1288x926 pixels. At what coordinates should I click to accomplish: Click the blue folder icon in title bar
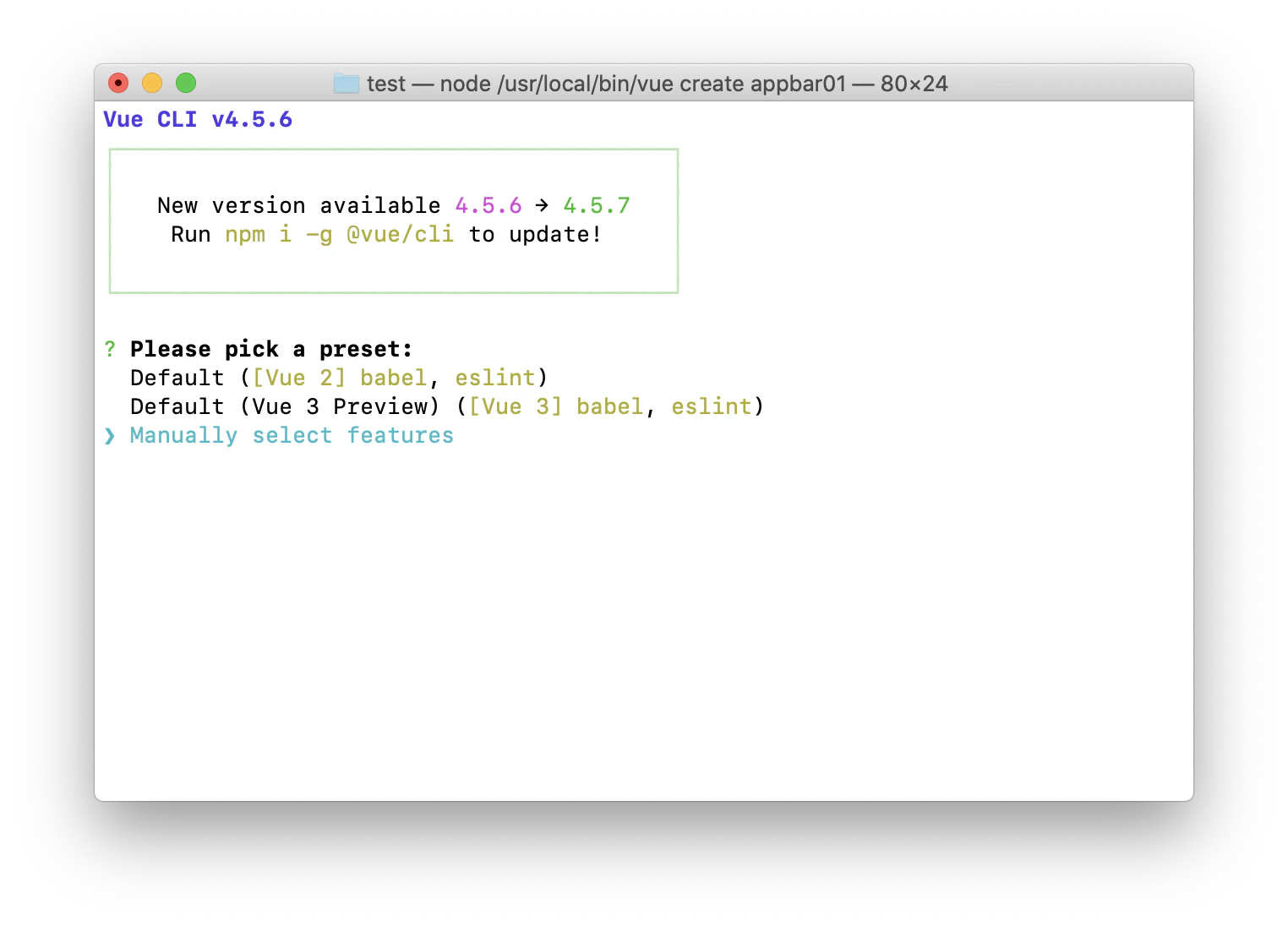click(346, 84)
